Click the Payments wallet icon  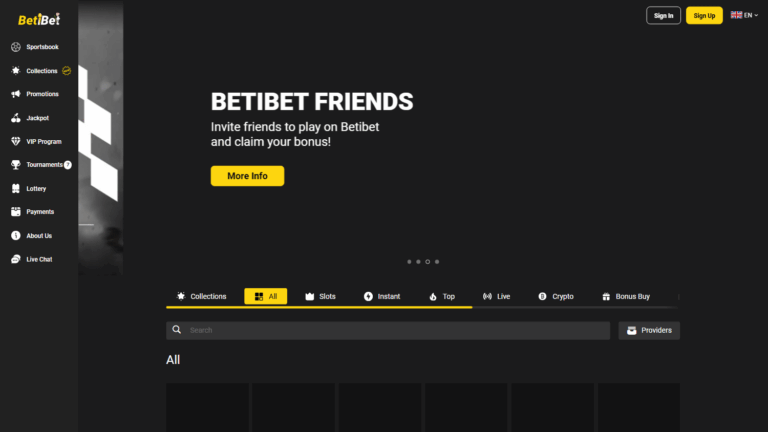pyautogui.click(x=16, y=212)
